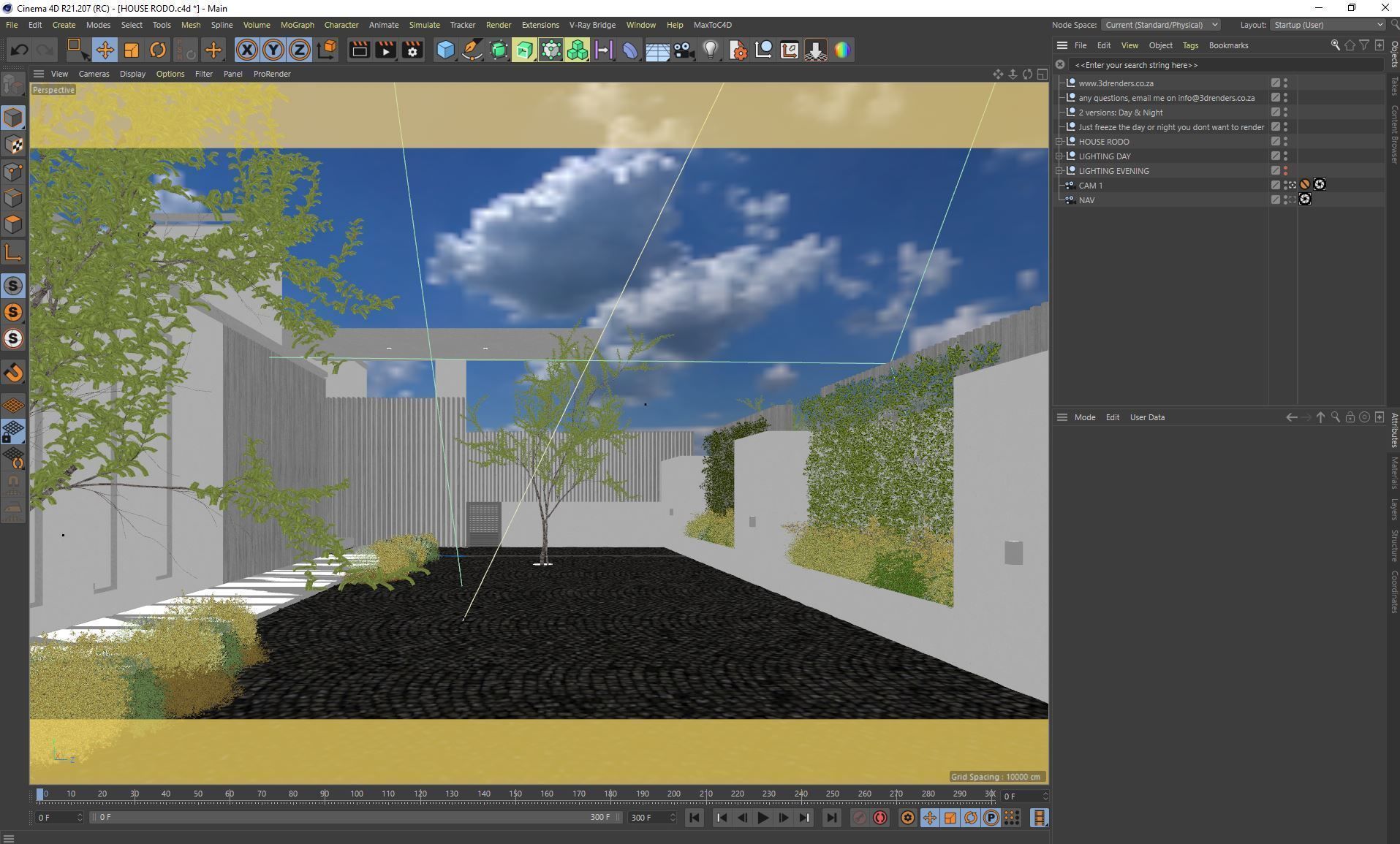
Task: Open the Layers side tab
Action: coord(1393,509)
